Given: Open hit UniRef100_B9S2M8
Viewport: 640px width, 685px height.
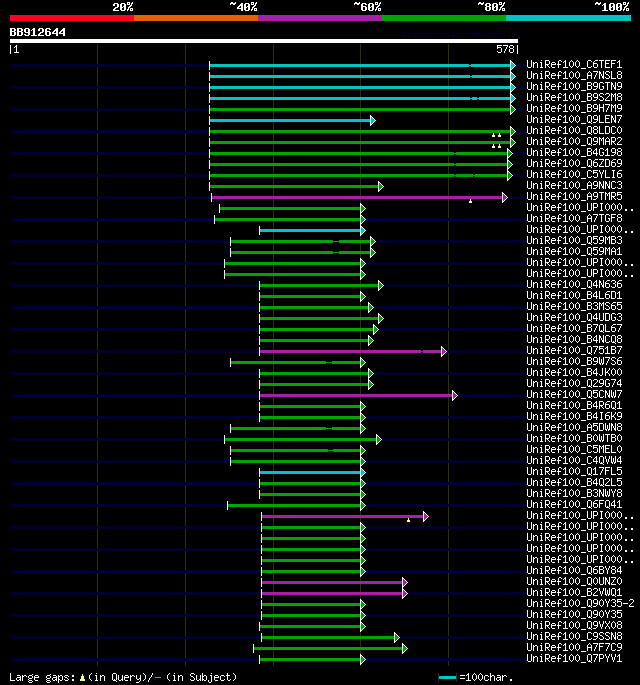Looking at the screenshot, I should 574,97.
